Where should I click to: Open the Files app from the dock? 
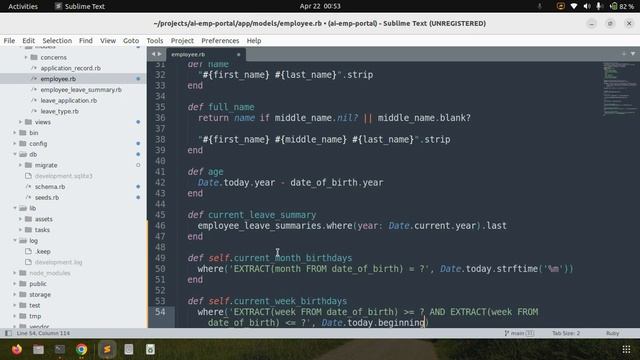38,349
